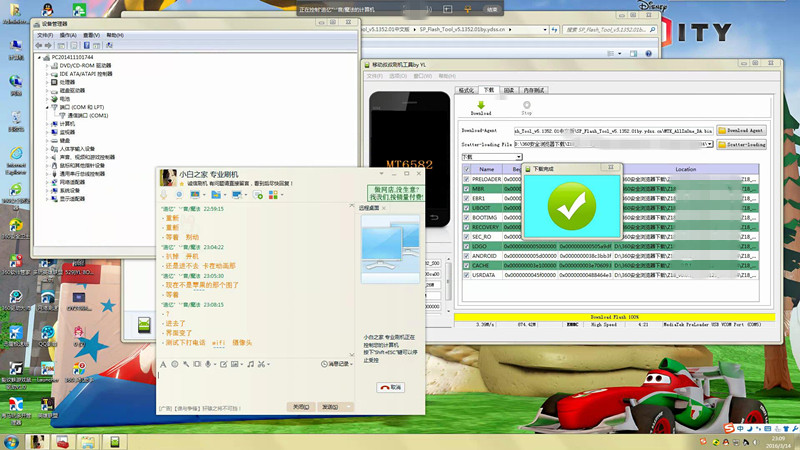Click the Close button beside Send in chat
800x450 pixels.
(301, 407)
